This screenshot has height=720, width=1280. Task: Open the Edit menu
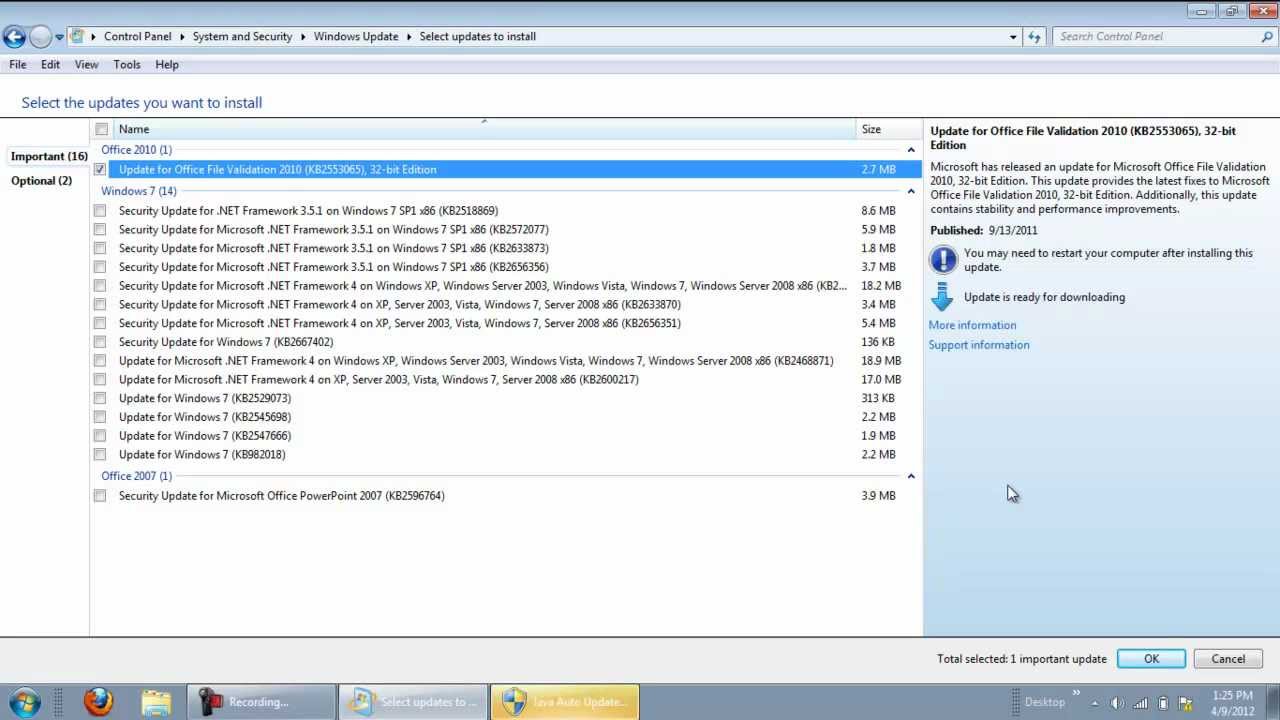[50, 64]
